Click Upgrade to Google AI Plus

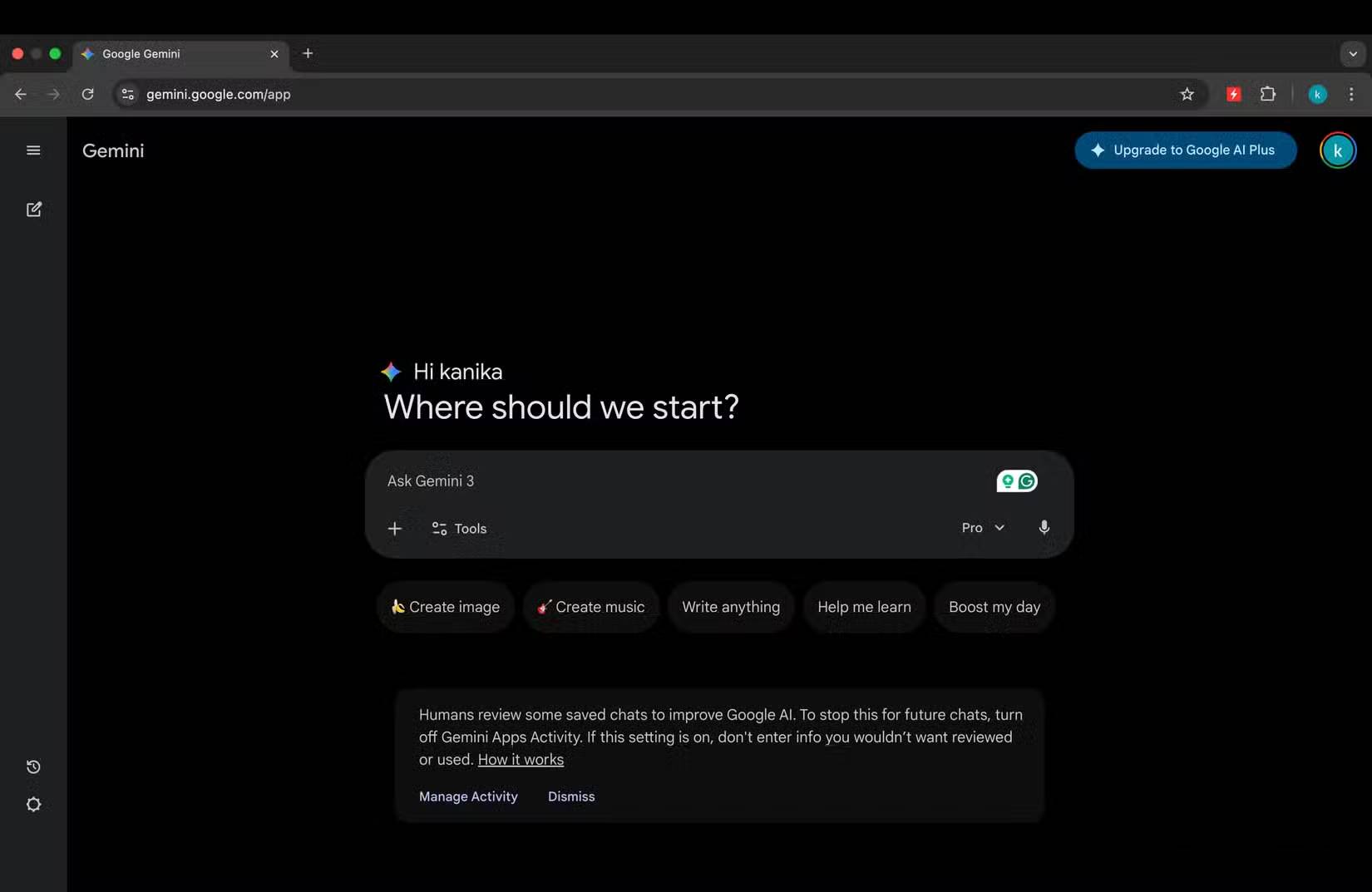(1185, 150)
